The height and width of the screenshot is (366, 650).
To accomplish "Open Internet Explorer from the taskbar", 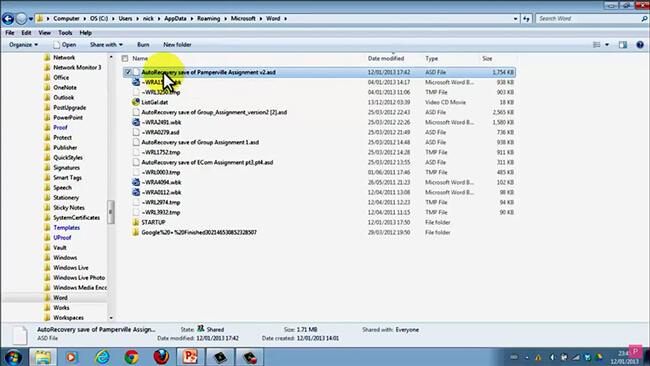I will 102,357.
